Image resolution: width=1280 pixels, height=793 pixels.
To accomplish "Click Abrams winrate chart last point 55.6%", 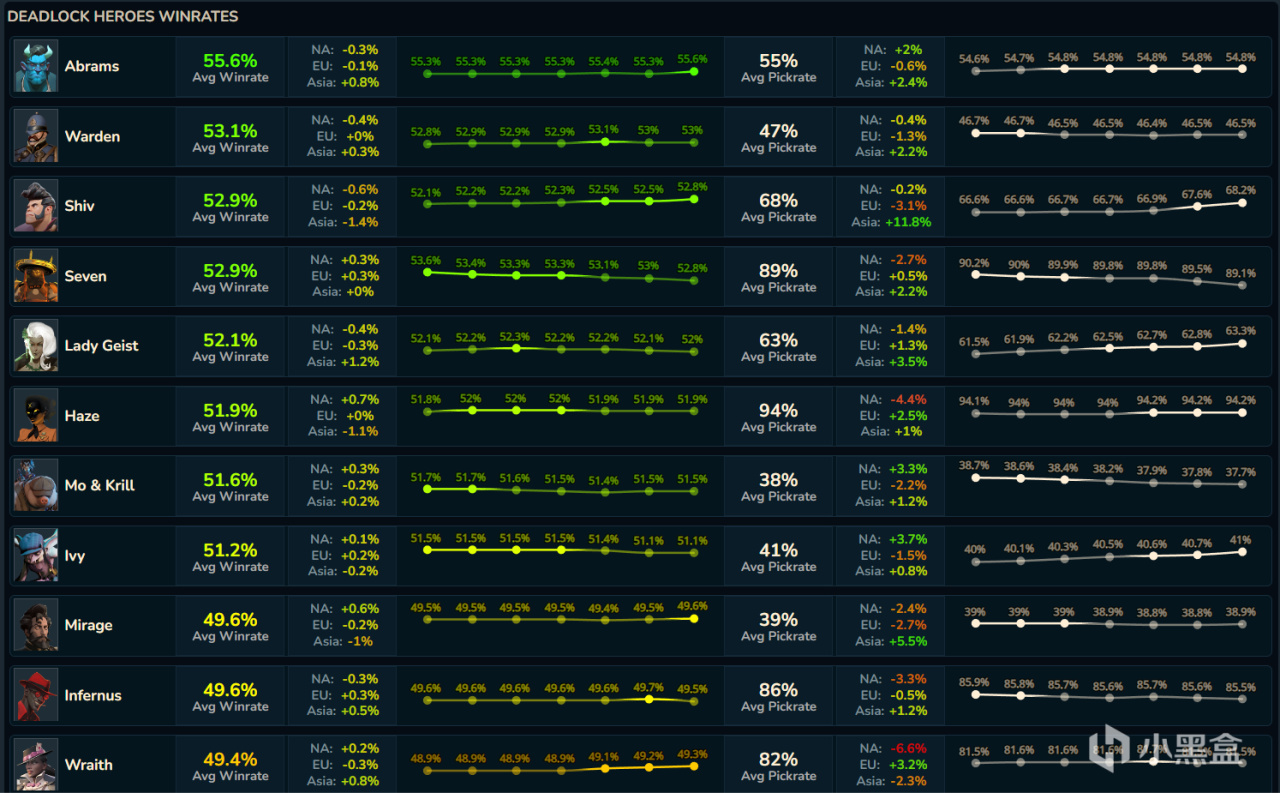I will tap(693, 71).
